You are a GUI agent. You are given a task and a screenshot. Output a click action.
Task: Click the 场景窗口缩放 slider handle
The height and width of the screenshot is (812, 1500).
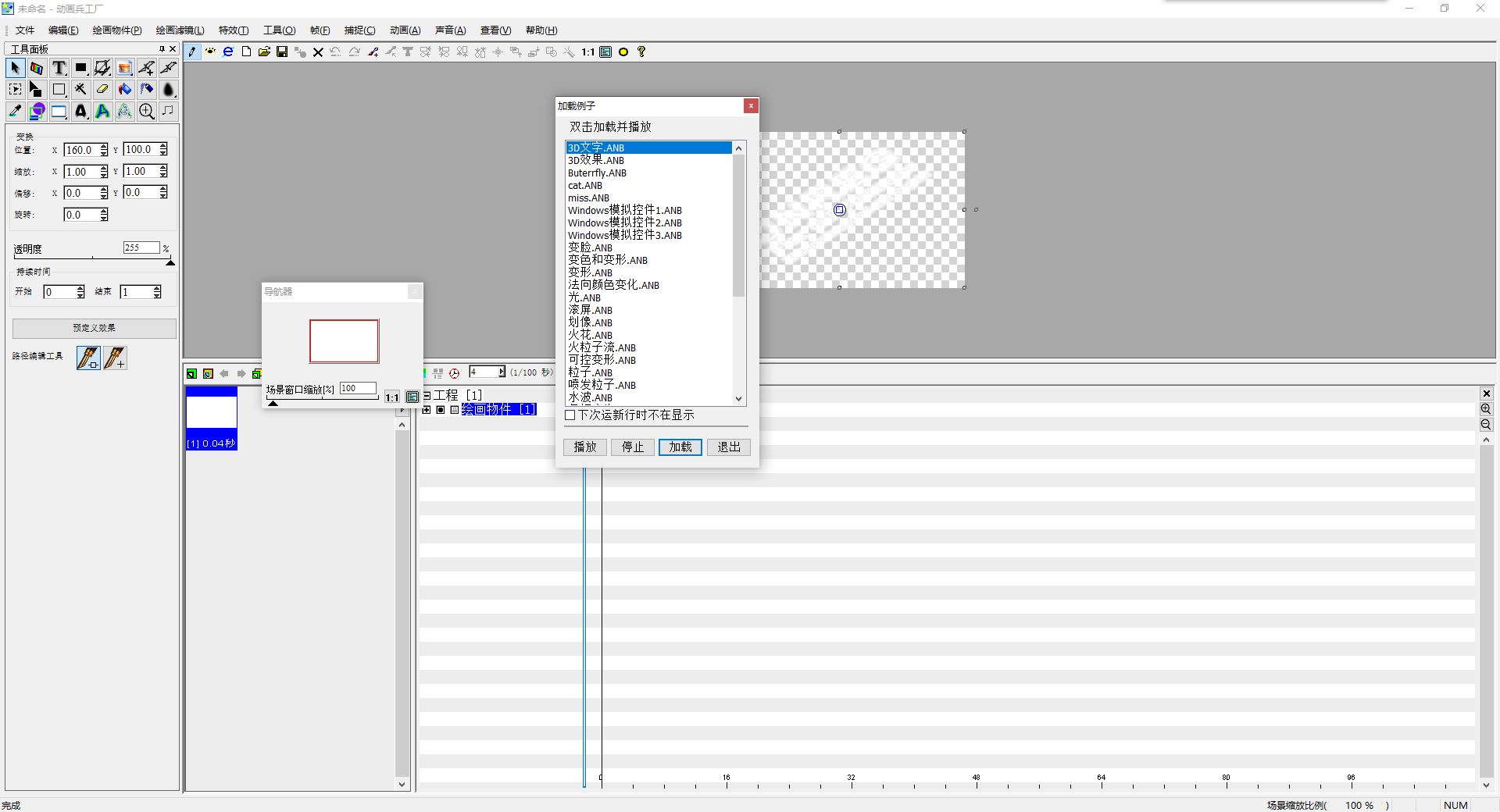pyautogui.click(x=273, y=403)
